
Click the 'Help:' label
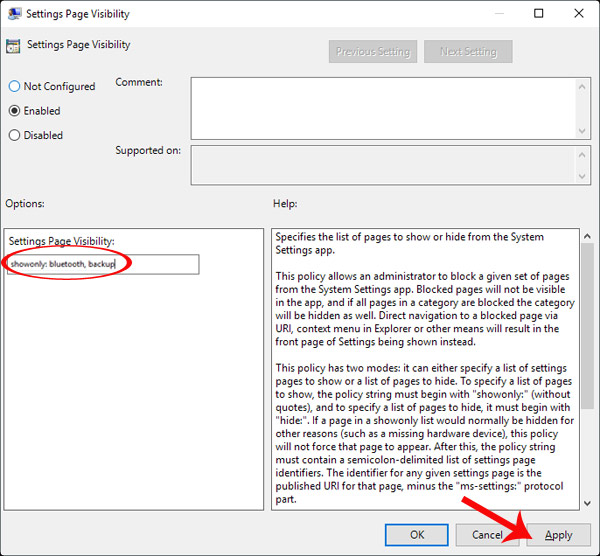(285, 204)
